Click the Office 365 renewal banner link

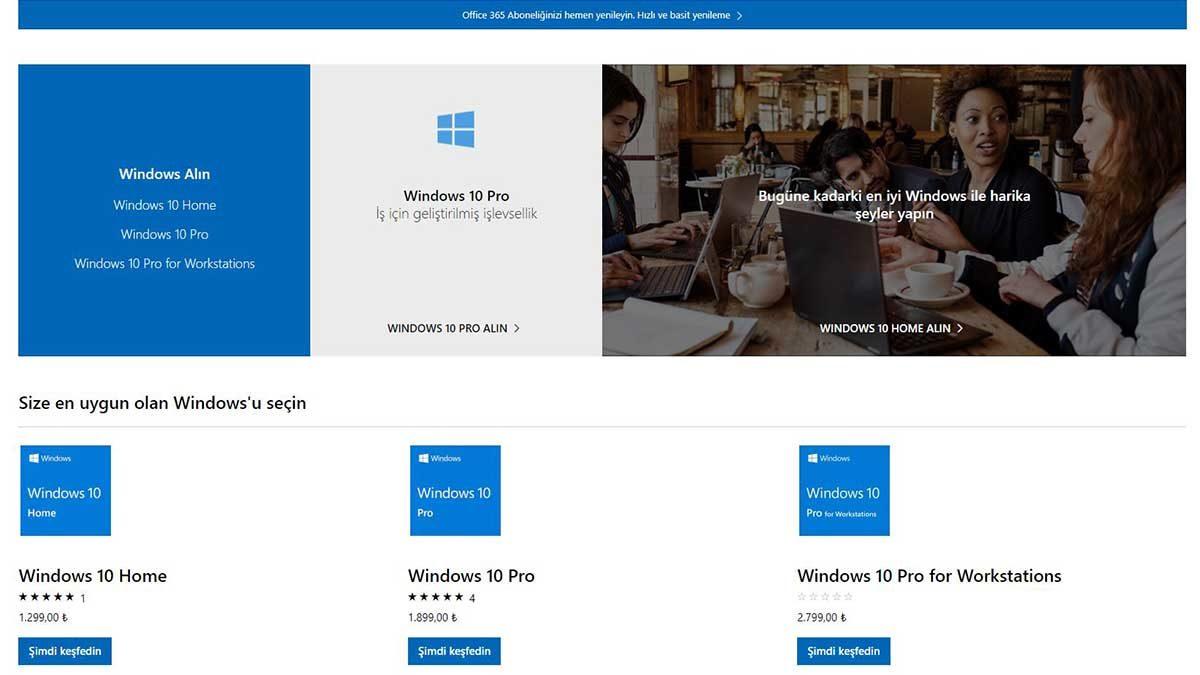[595, 15]
